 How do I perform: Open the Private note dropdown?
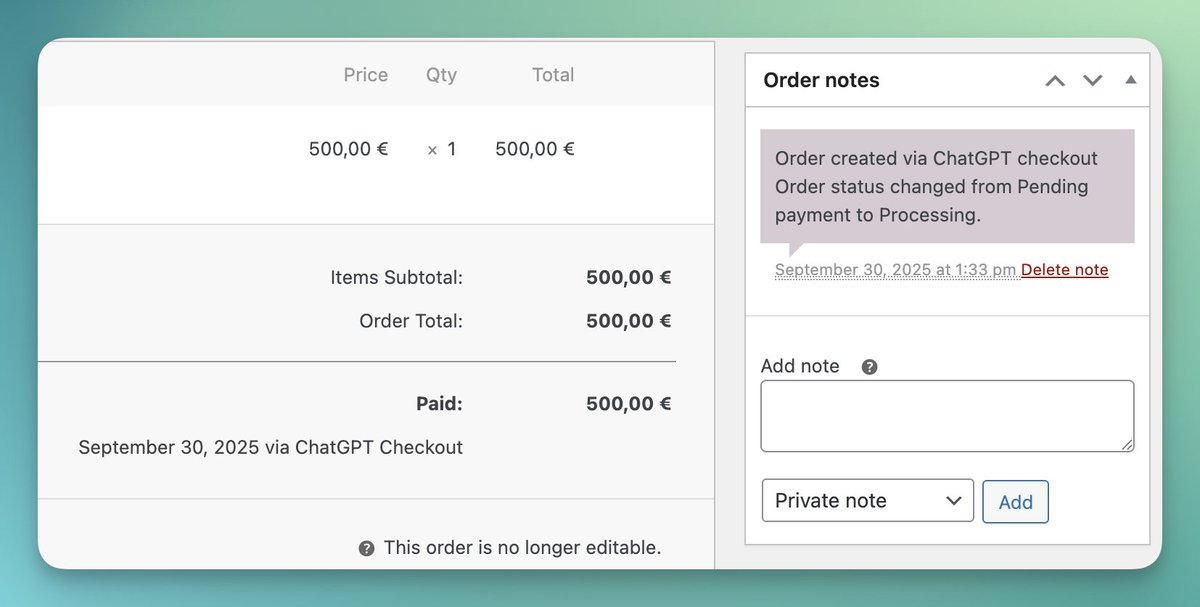[868, 501]
